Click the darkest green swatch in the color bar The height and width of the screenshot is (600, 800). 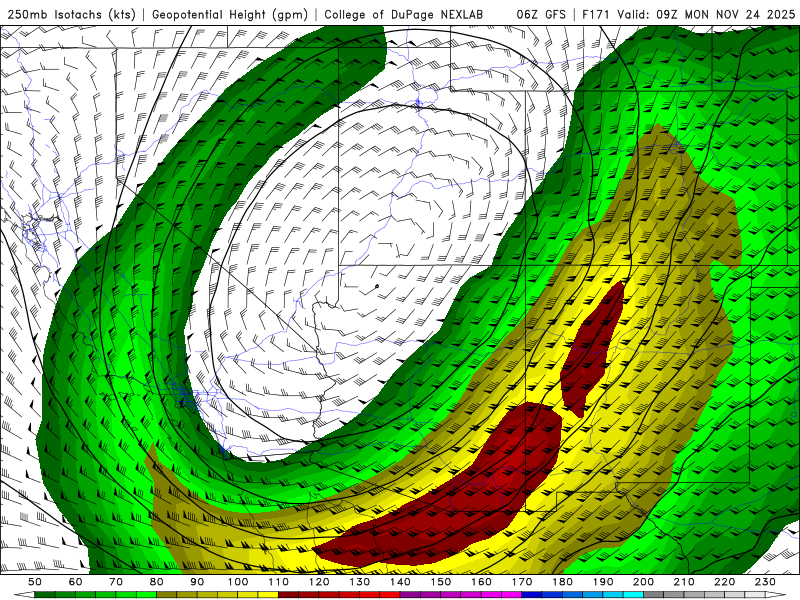[x=45, y=595]
